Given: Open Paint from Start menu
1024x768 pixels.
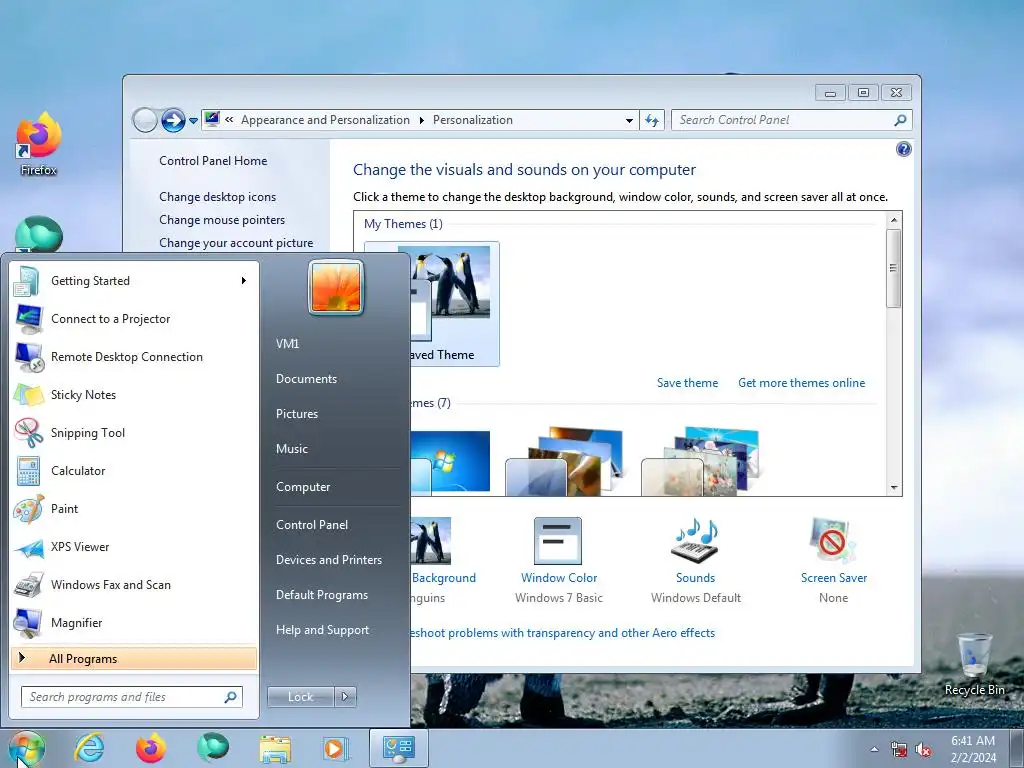Looking at the screenshot, I should point(134,509).
